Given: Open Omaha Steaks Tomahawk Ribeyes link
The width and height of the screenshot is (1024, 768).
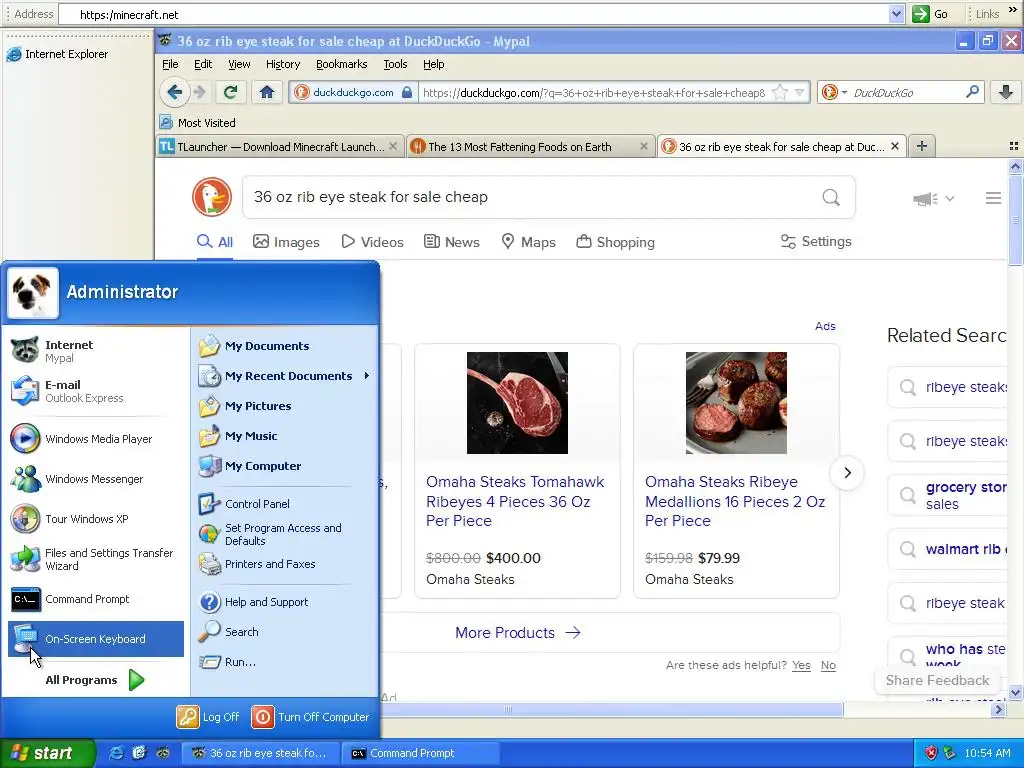Looking at the screenshot, I should click(x=515, y=501).
